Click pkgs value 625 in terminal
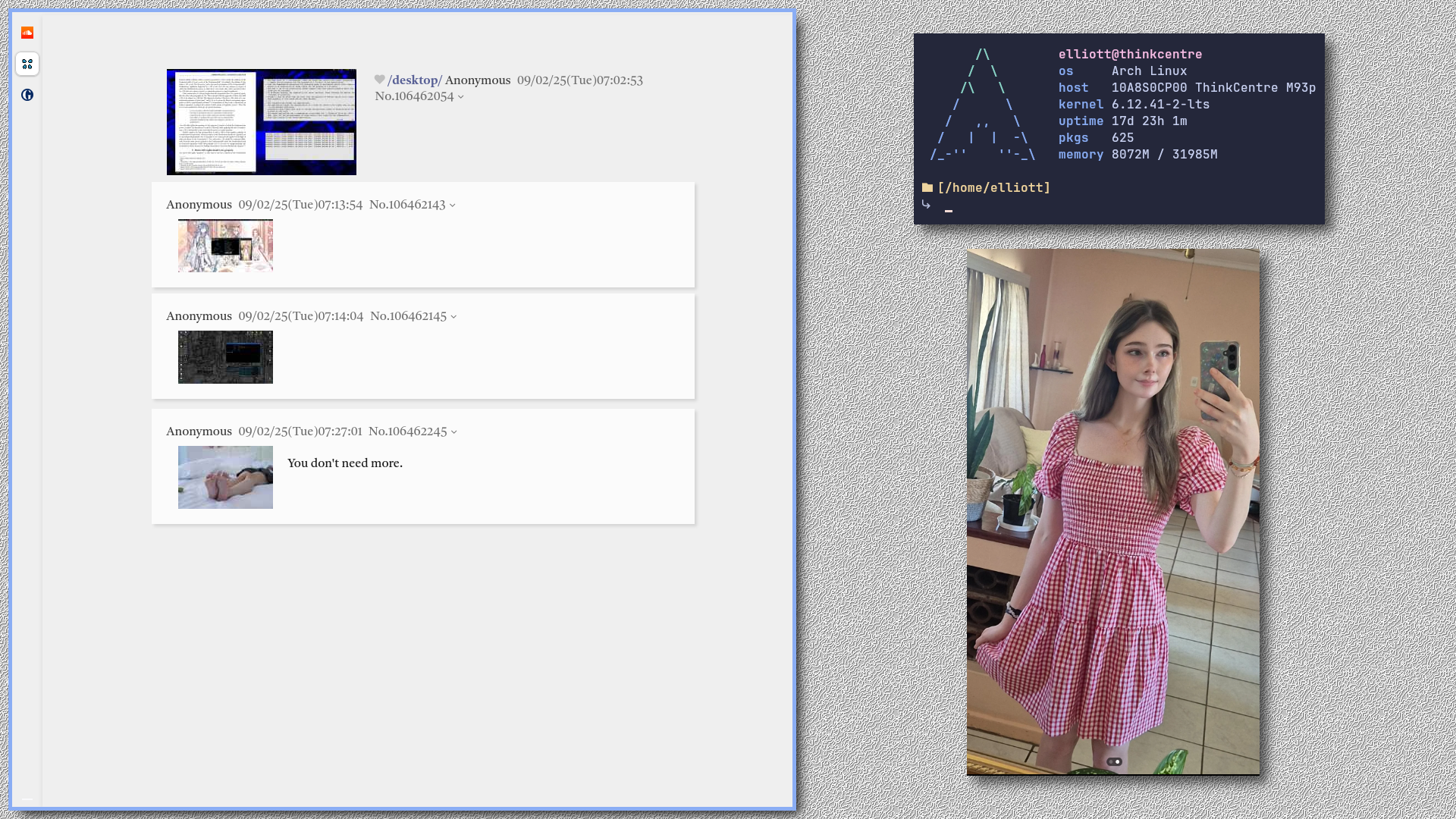 point(1122,137)
